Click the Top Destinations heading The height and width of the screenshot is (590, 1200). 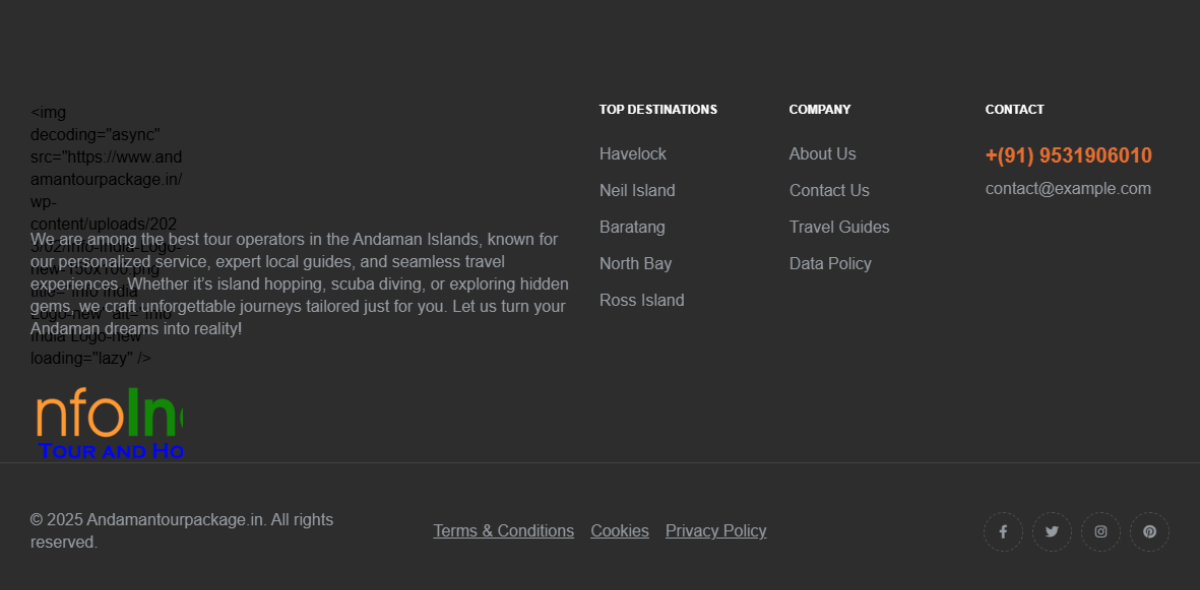[x=658, y=110]
